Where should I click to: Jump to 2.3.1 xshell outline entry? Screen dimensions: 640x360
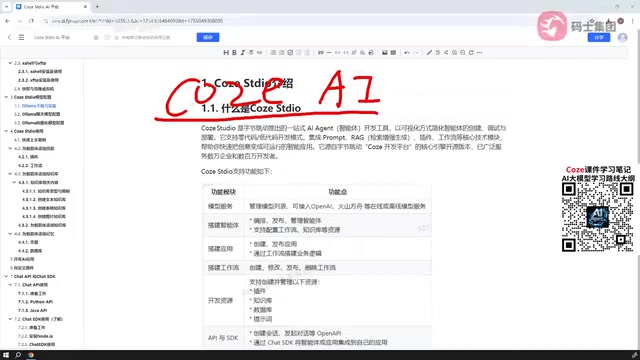point(40,72)
